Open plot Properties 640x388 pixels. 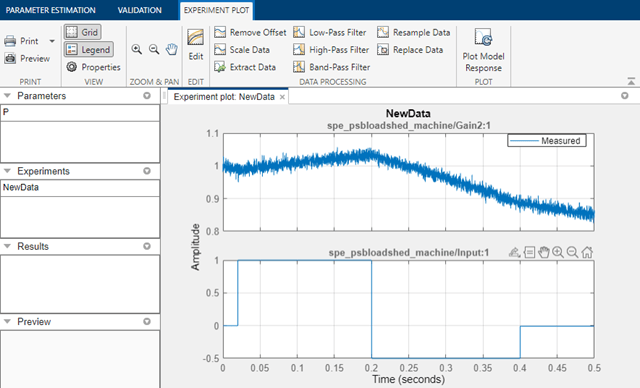[93, 67]
